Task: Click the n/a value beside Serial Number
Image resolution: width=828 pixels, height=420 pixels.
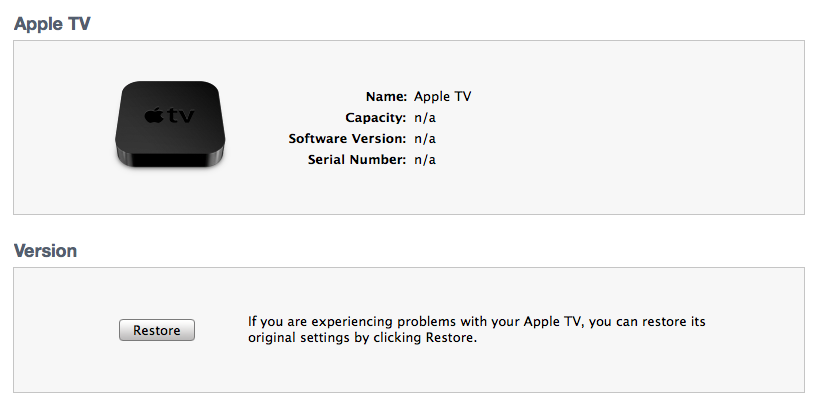Action: click(425, 160)
